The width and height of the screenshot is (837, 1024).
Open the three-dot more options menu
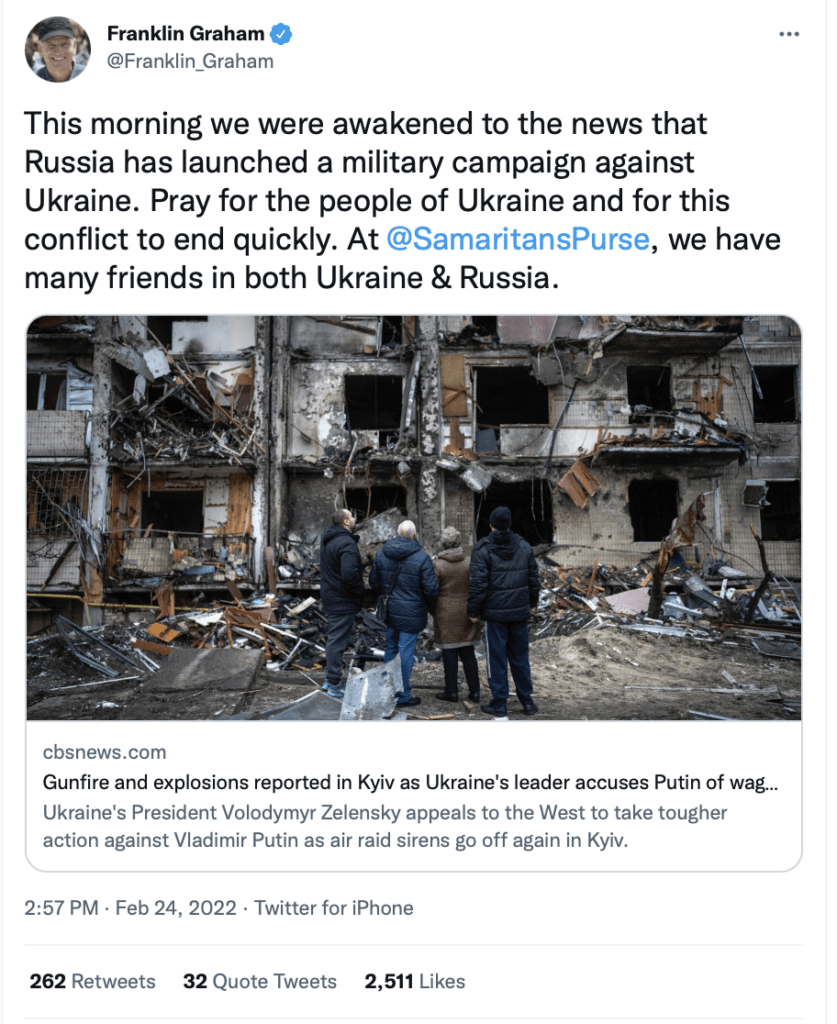[789, 34]
